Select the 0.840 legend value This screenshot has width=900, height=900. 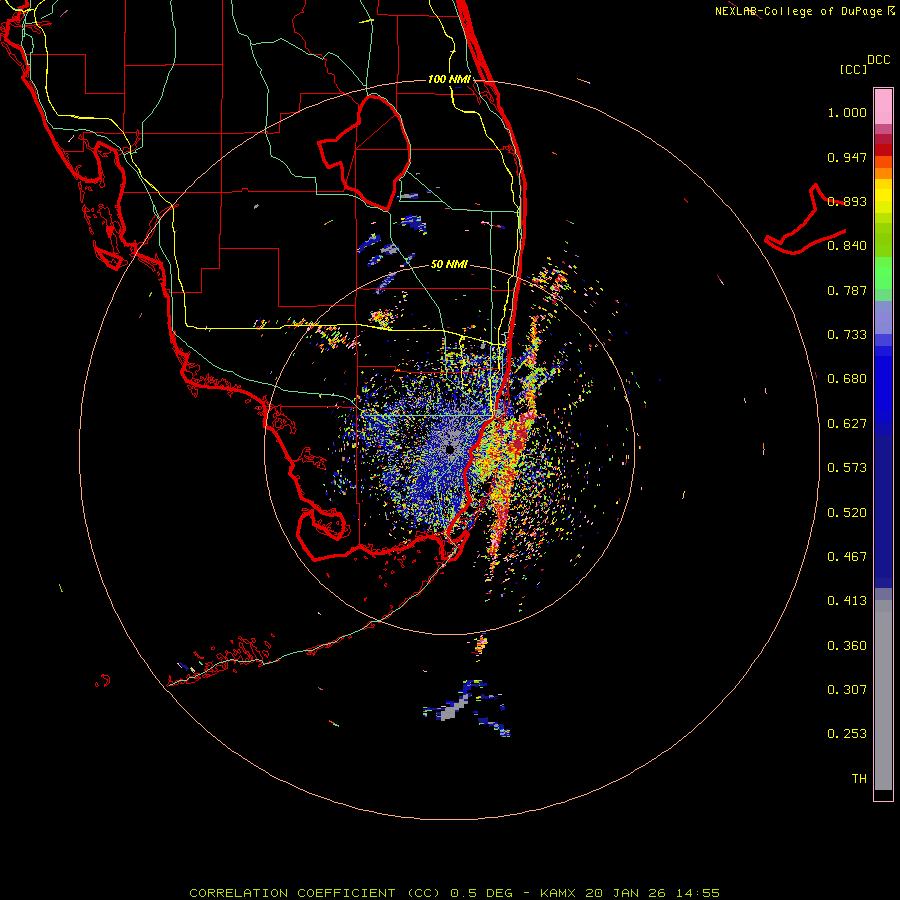[847, 246]
